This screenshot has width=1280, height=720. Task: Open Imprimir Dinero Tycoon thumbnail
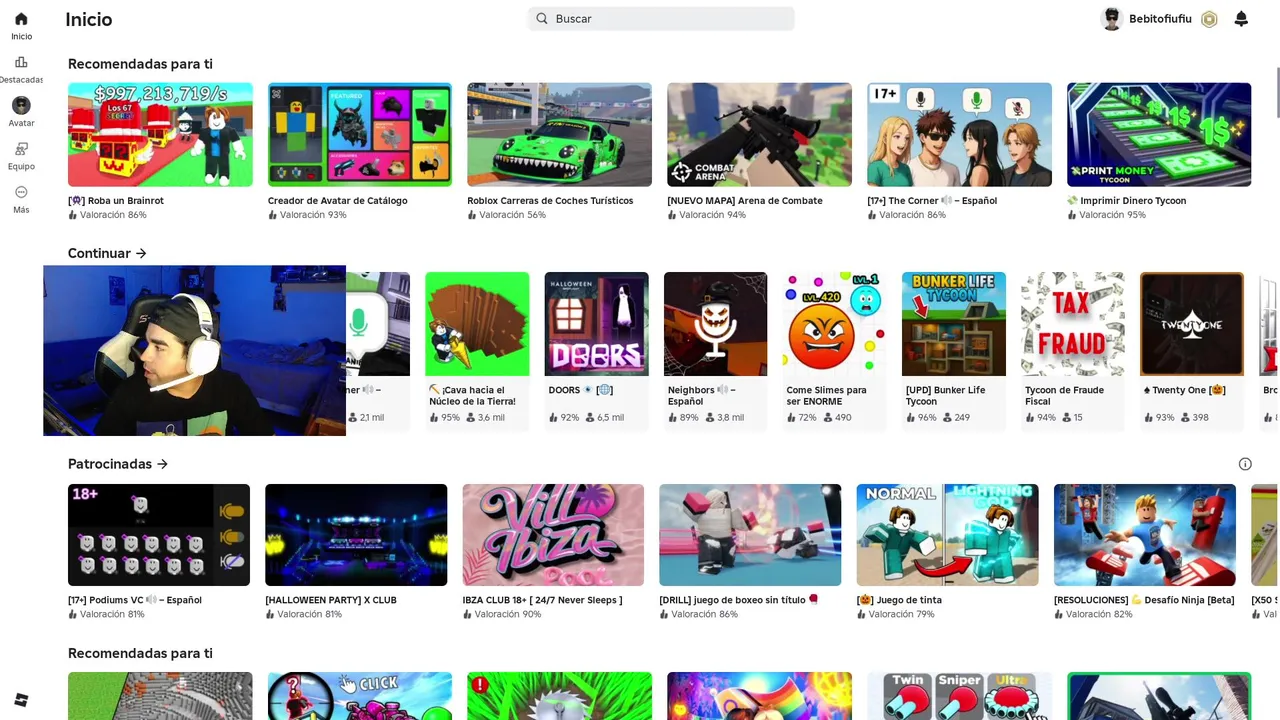pos(1159,135)
